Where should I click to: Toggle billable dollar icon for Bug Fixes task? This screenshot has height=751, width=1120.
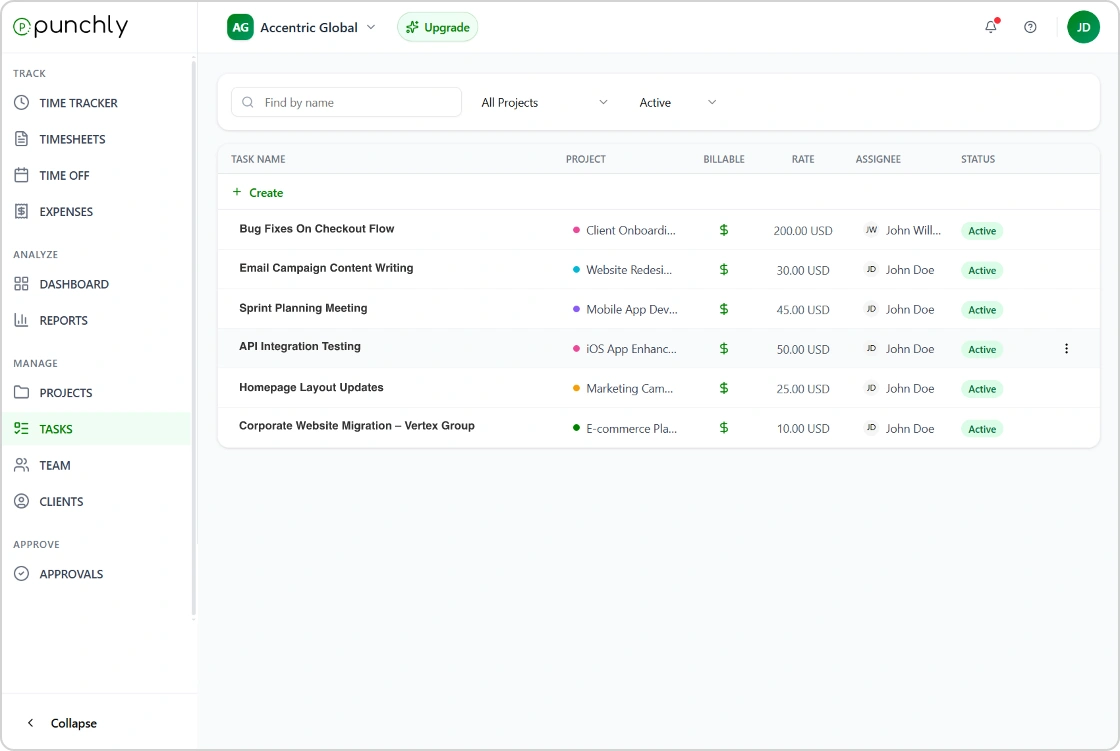point(724,230)
